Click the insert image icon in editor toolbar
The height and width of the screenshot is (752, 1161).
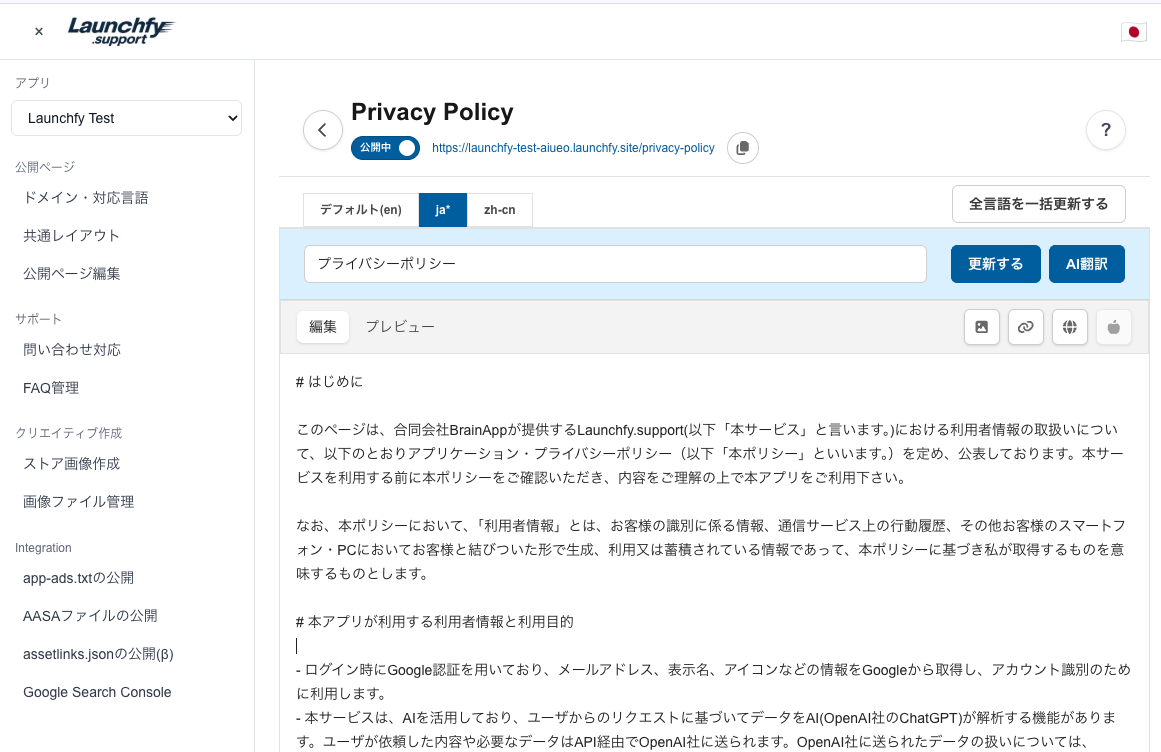[981, 327]
